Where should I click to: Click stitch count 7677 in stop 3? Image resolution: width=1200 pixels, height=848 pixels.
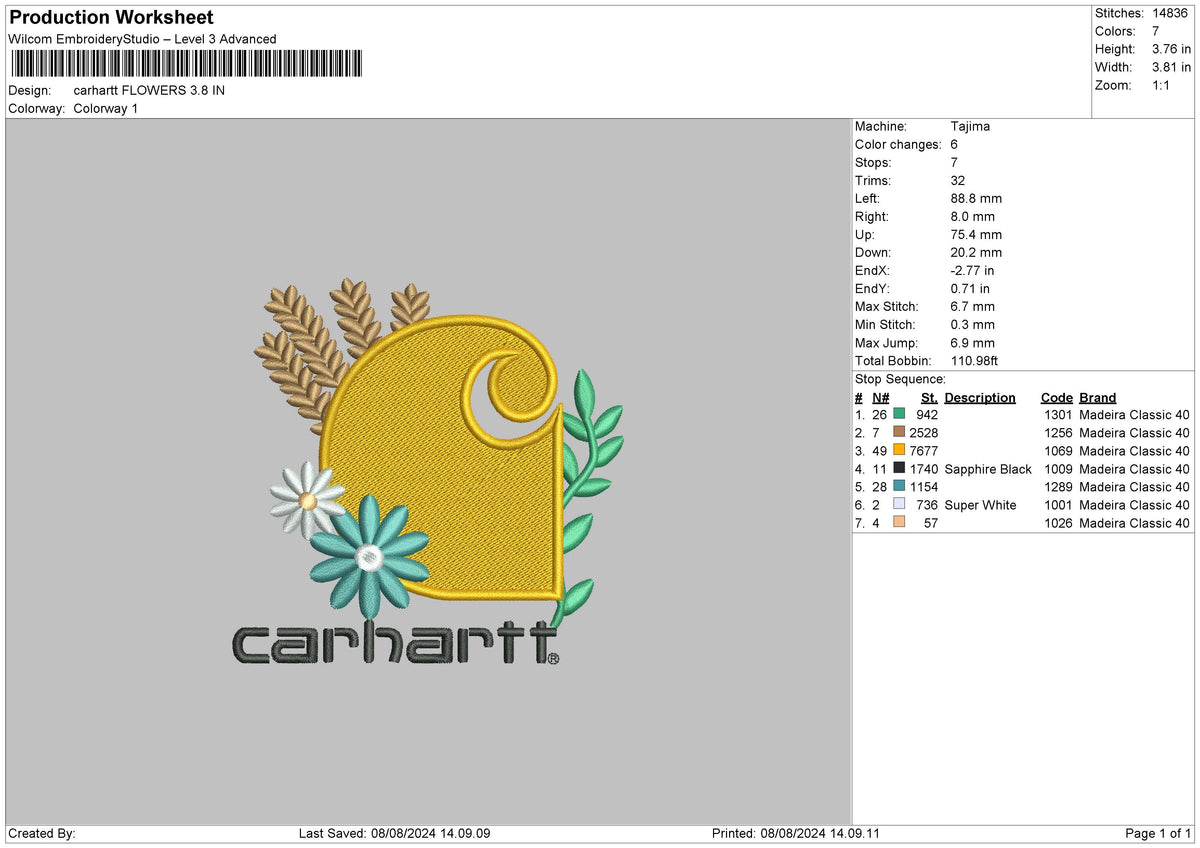point(924,451)
